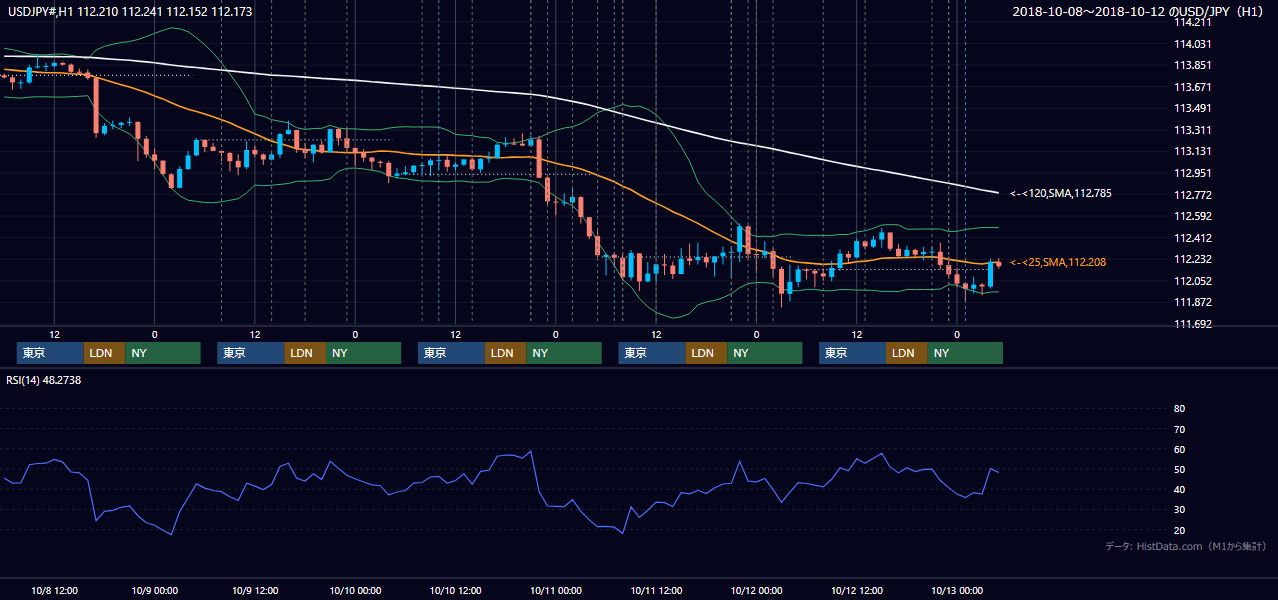This screenshot has height=600, width=1278.
Task: Select the RSI 60 level label
Action: 1179,449
